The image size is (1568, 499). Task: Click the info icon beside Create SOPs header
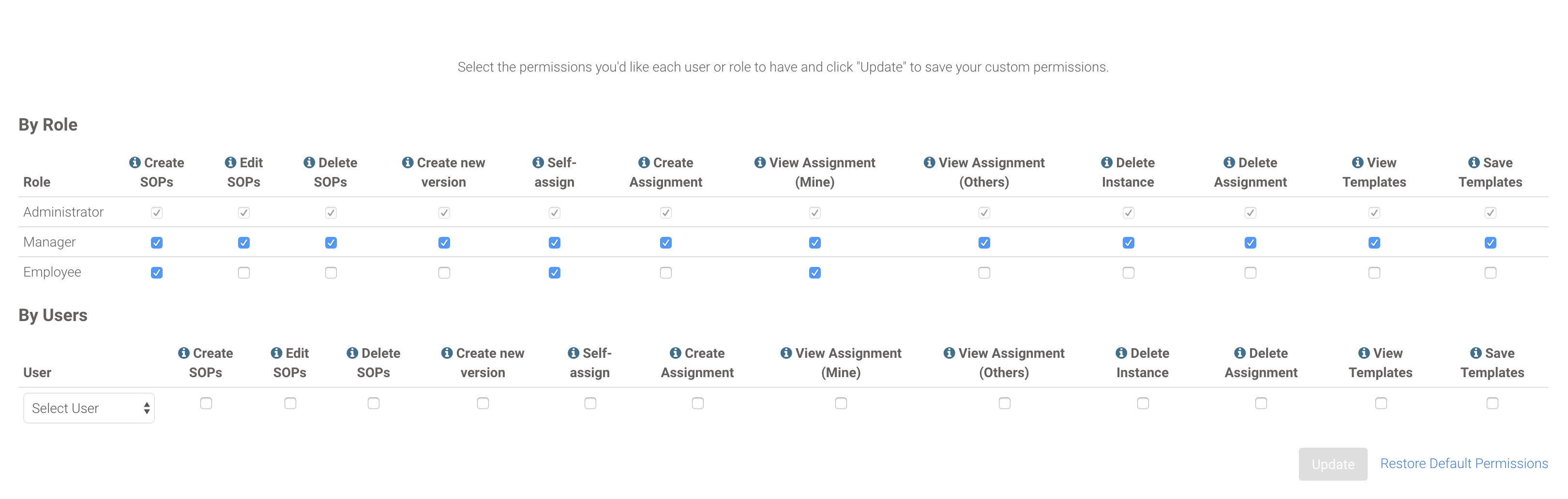tap(135, 163)
